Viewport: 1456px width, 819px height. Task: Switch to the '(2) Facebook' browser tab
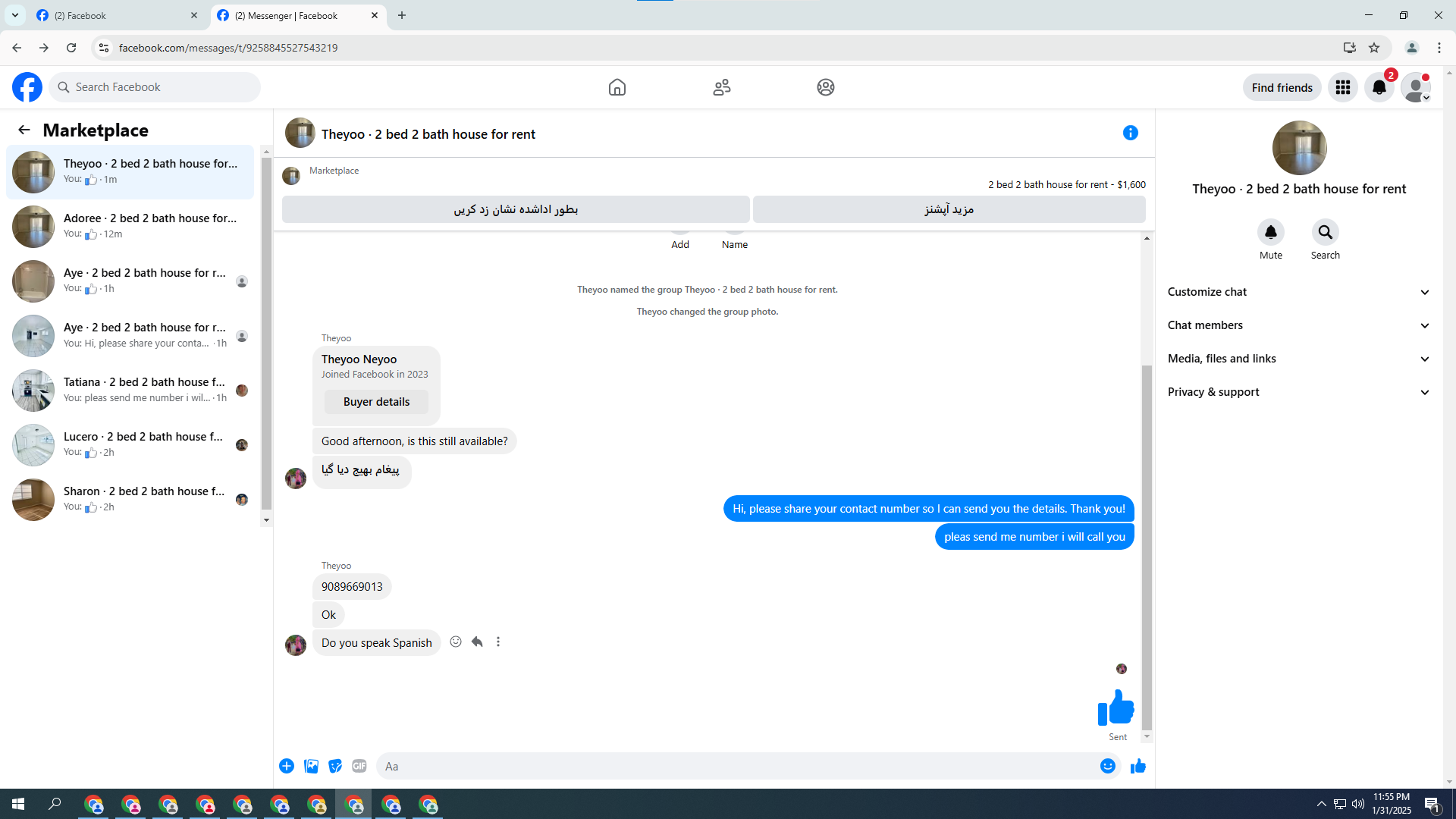(118, 15)
